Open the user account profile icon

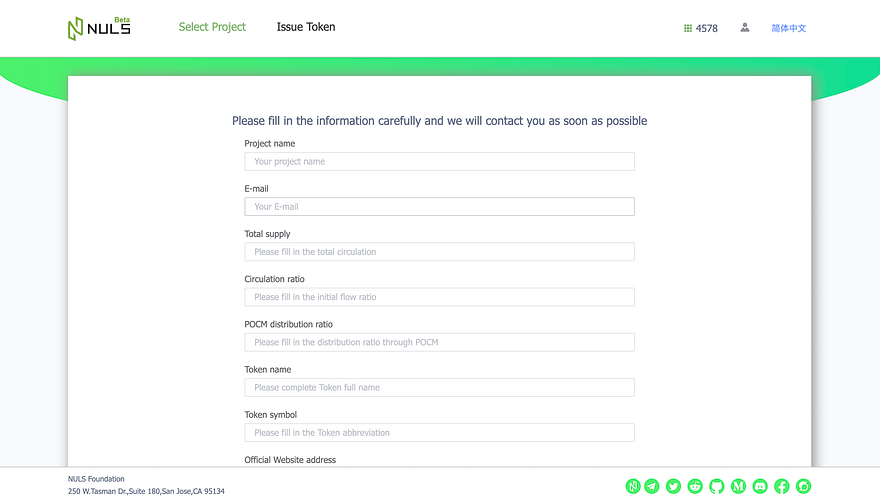tap(745, 28)
